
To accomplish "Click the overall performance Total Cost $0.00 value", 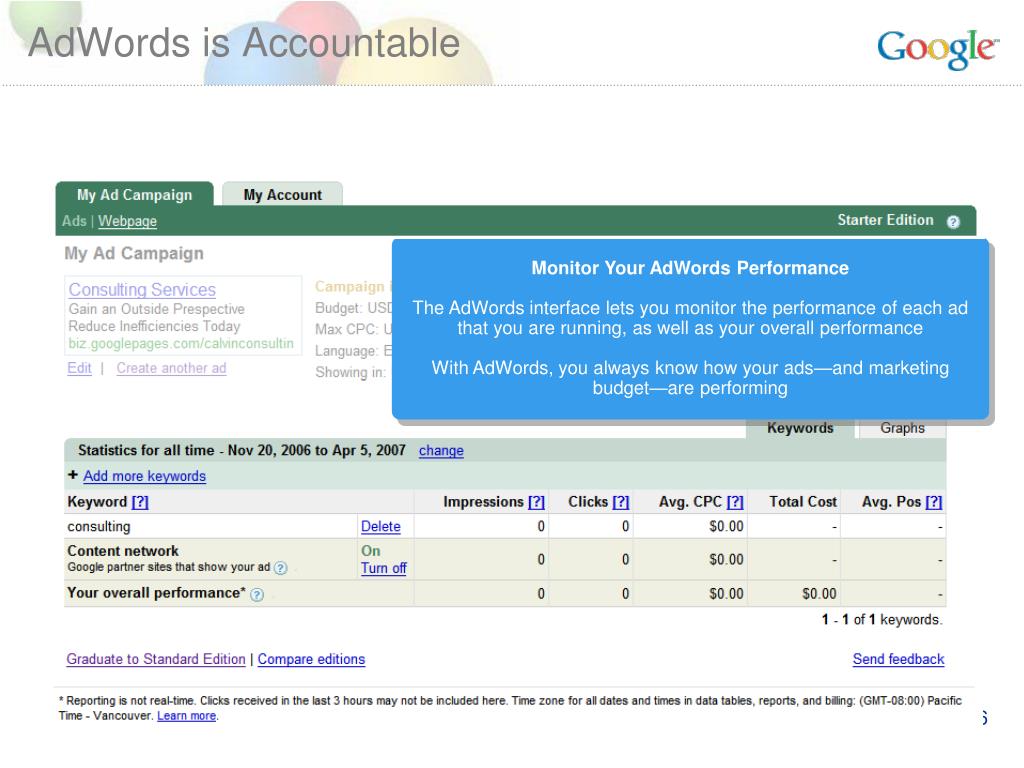I will pyautogui.click(x=819, y=594).
